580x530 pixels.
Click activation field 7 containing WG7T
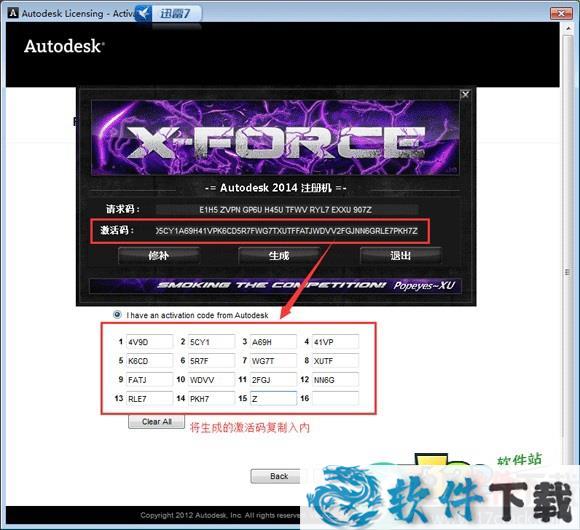(x=273, y=361)
